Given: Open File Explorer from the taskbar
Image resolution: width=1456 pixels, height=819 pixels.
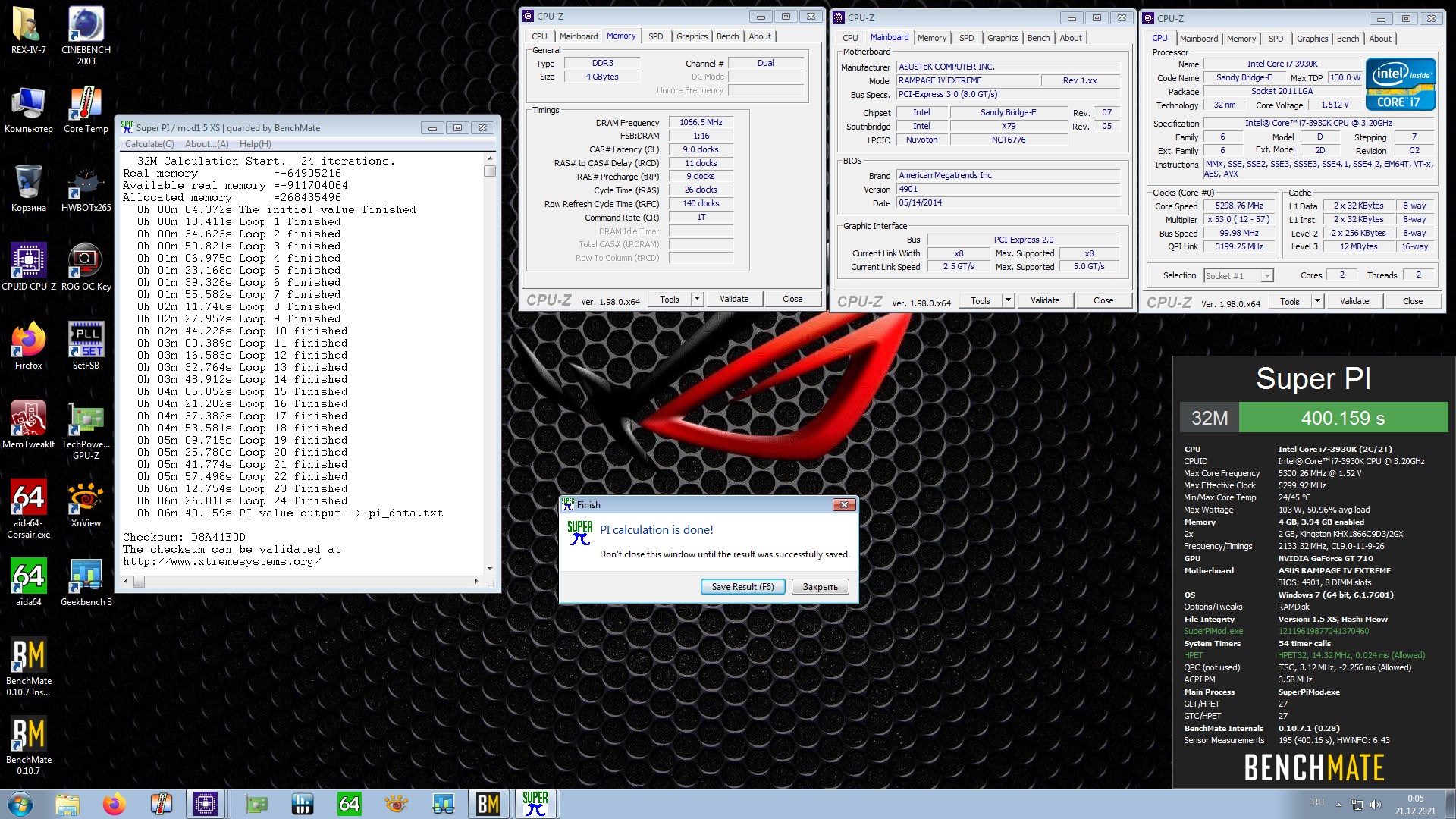Looking at the screenshot, I should click(x=67, y=804).
